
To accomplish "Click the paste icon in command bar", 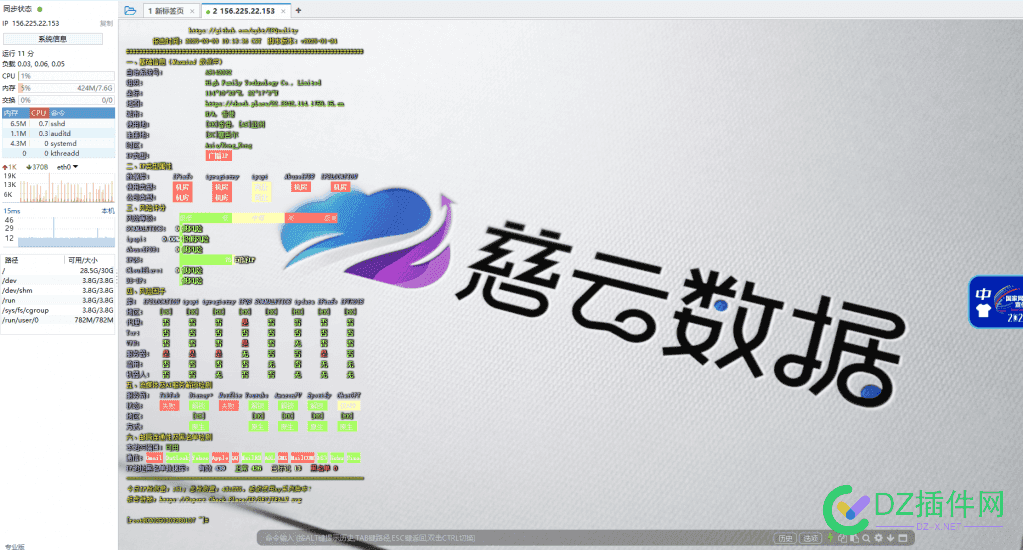I will [x=854, y=538].
